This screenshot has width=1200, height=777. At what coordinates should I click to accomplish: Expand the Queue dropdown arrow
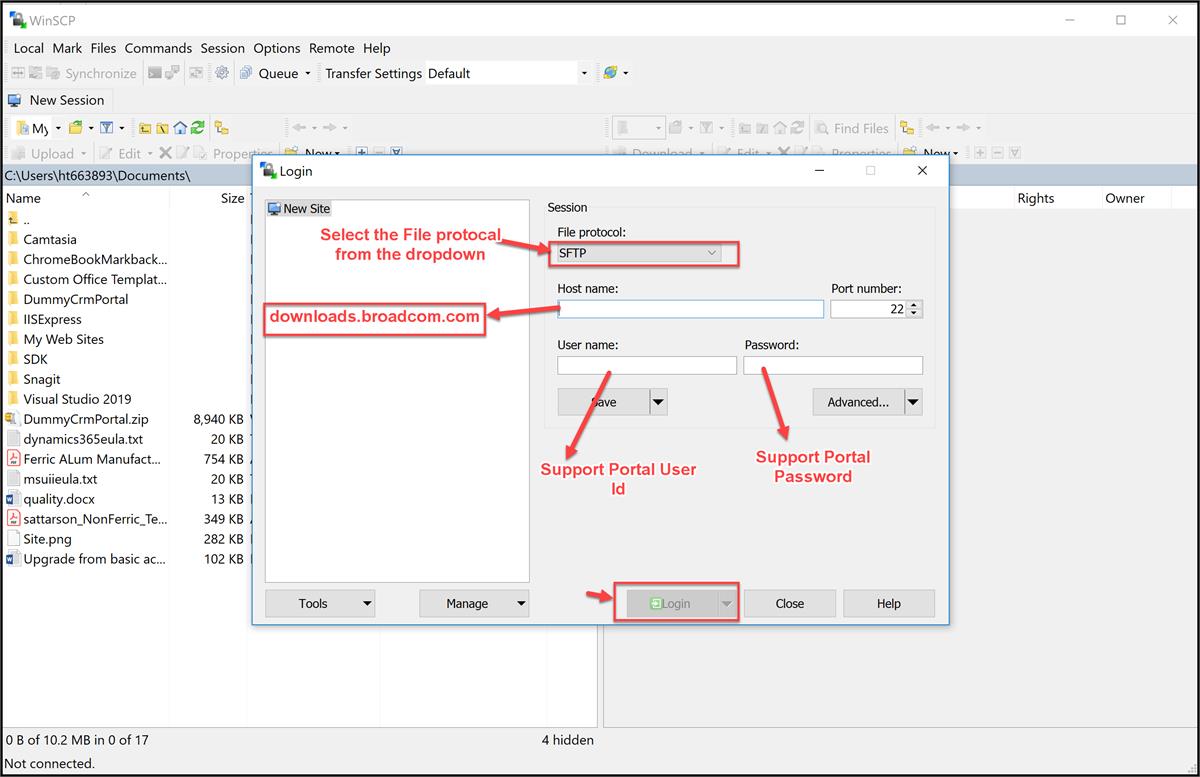[307, 73]
